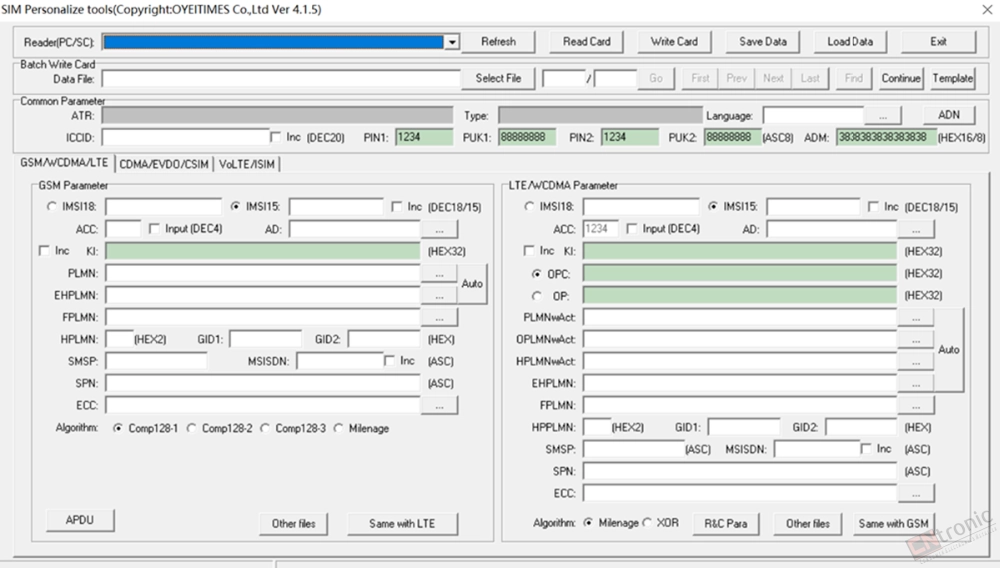The height and width of the screenshot is (568, 1000).
Task: Select Comp128-3 algorithm
Action: click(x=264, y=428)
